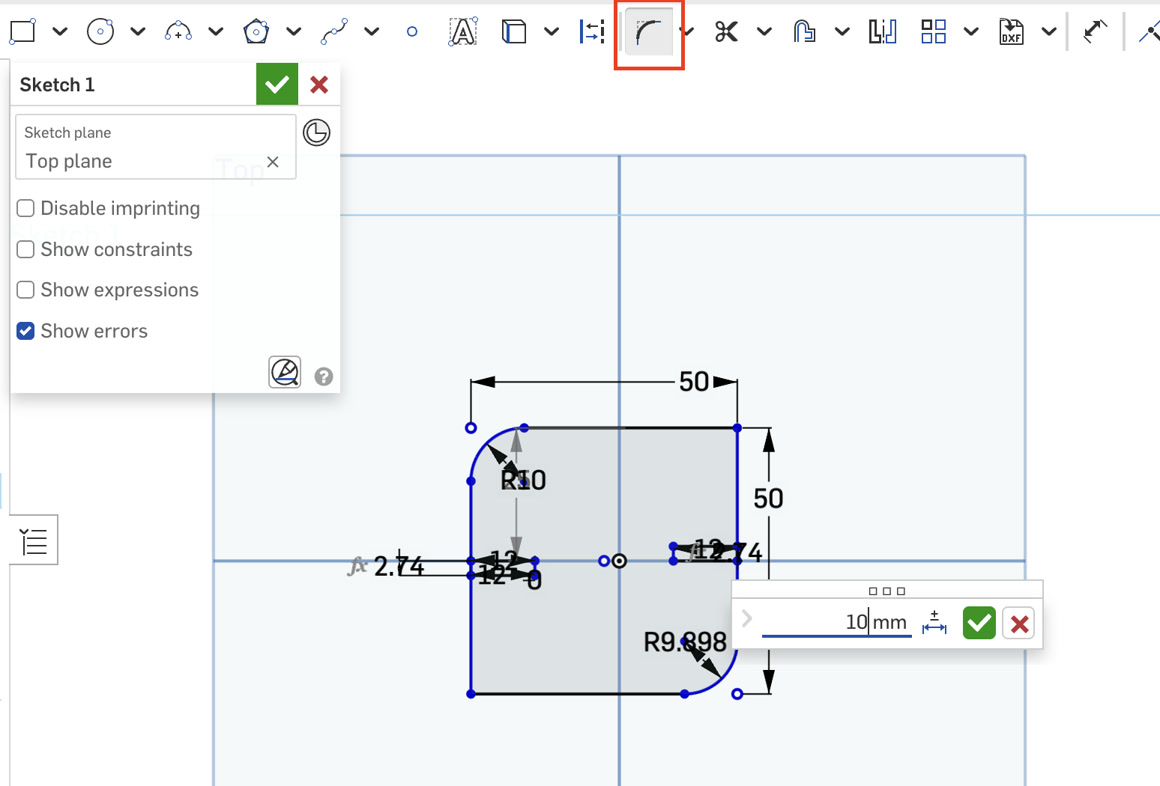
Task: Open the pattern tool dropdown arrow
Action: point(971,32)
